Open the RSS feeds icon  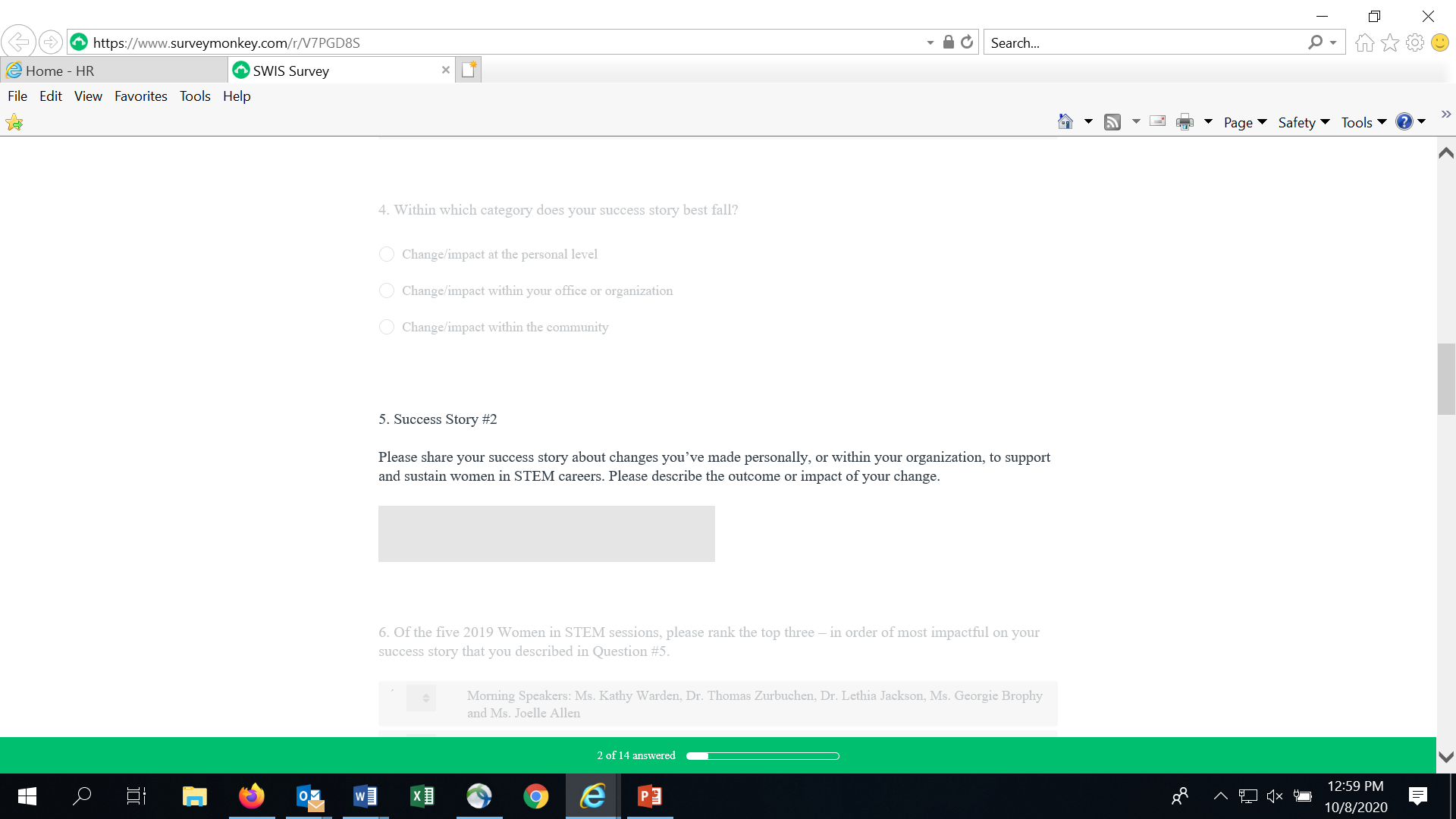[x=1112, y=122]
